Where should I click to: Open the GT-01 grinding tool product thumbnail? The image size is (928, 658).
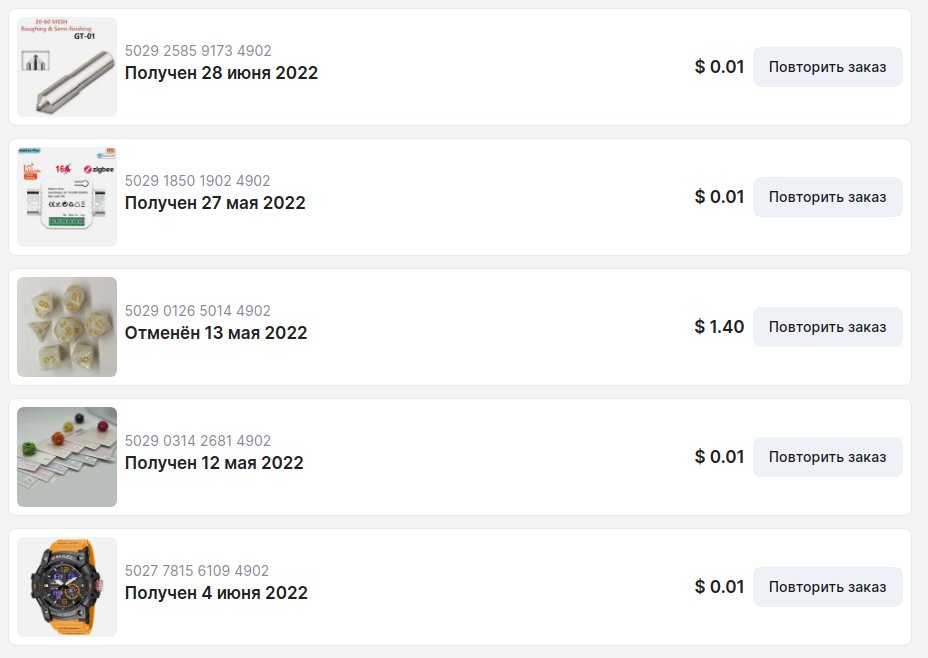pyautogui.click(x=67, y=67)
